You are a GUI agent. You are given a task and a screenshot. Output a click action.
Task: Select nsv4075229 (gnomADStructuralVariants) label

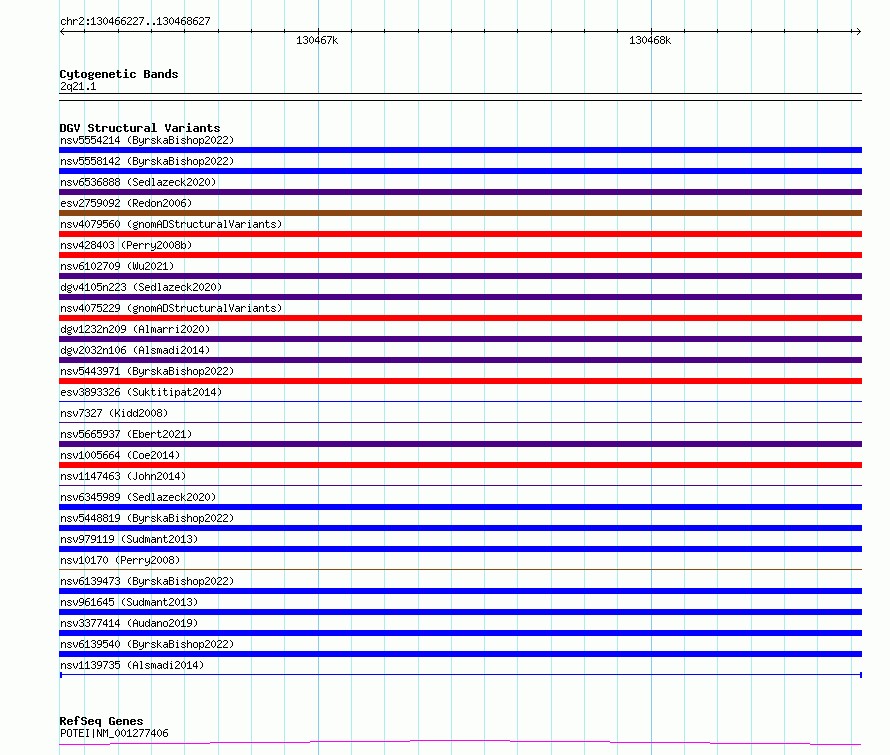[x=171, y=308]
